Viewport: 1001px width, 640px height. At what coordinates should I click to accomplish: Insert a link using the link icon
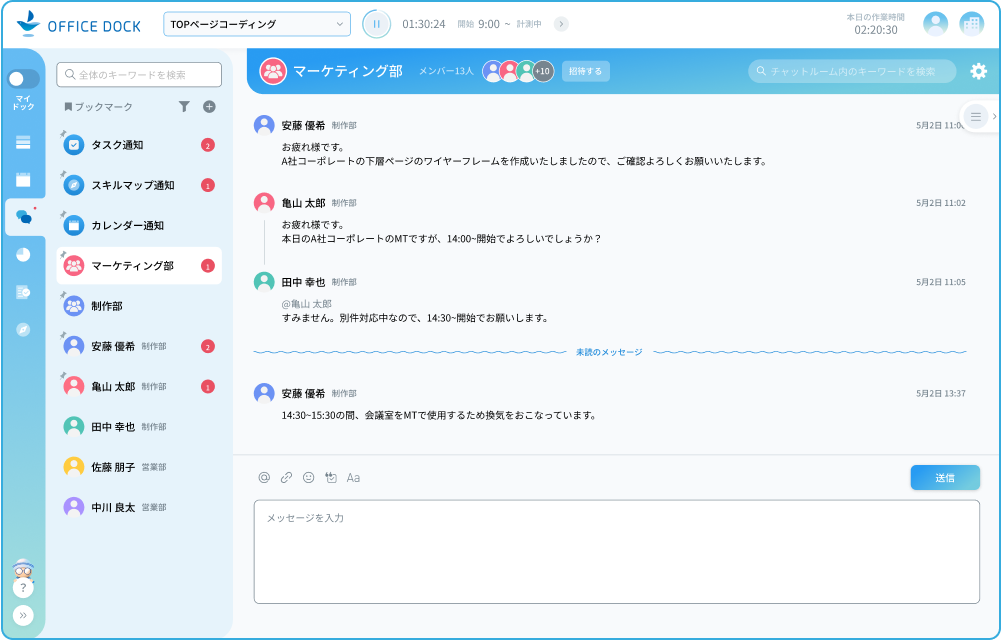287,477
